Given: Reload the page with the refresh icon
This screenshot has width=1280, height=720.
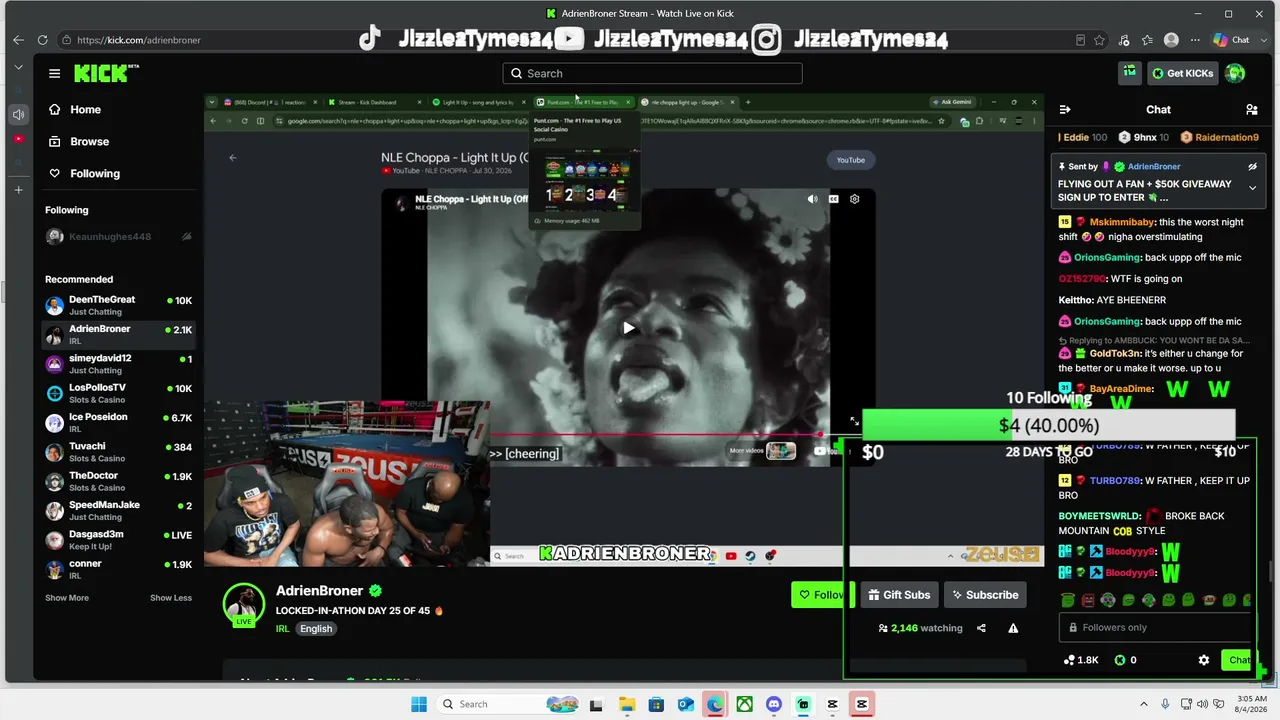Looking at the screenshot, I should pos(42,40).
